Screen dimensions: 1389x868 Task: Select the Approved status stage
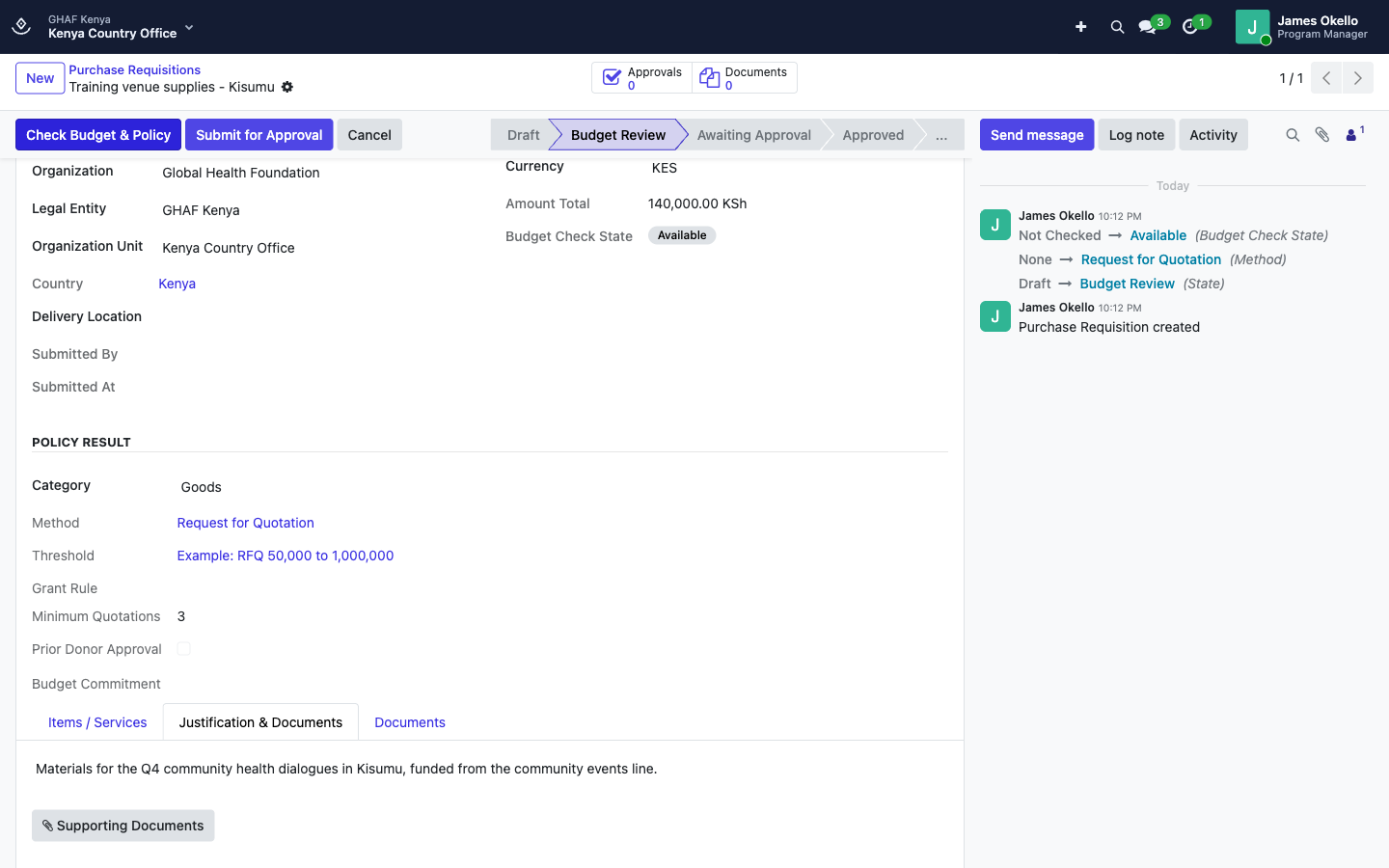click(x=873, y=135)
